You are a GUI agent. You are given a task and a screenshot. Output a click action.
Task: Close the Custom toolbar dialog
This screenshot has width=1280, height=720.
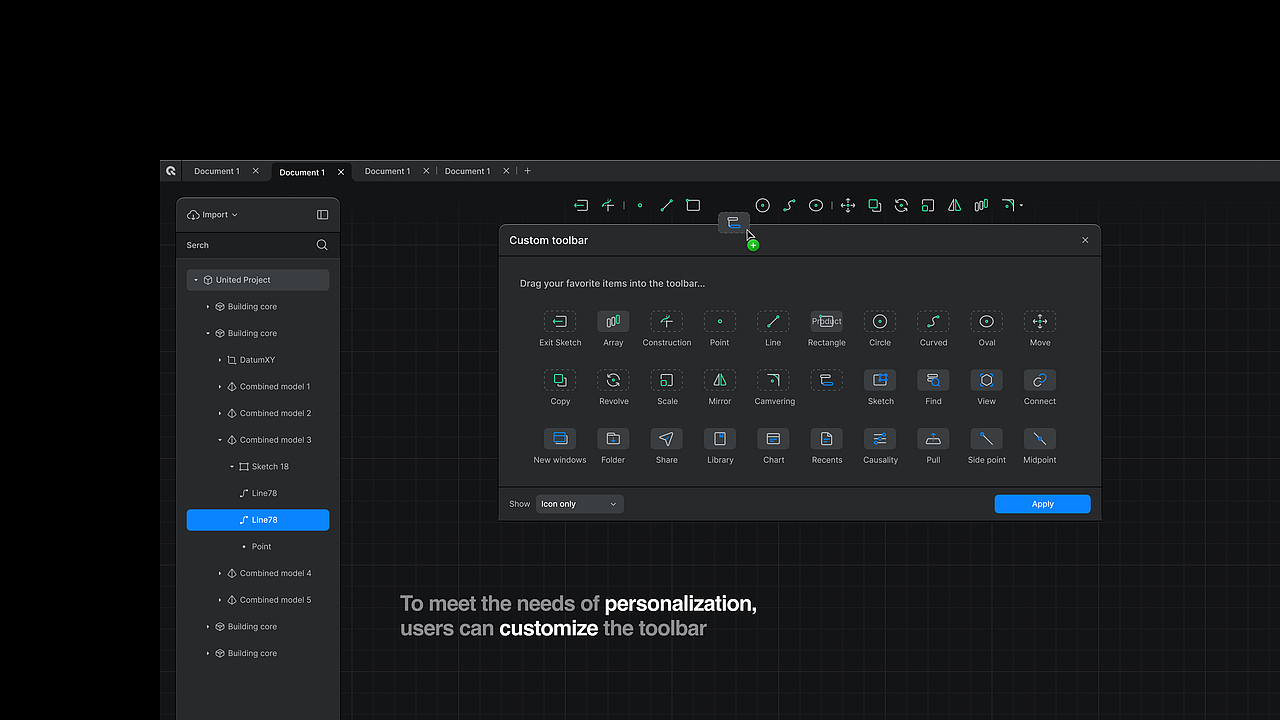tap(1085, 240)
